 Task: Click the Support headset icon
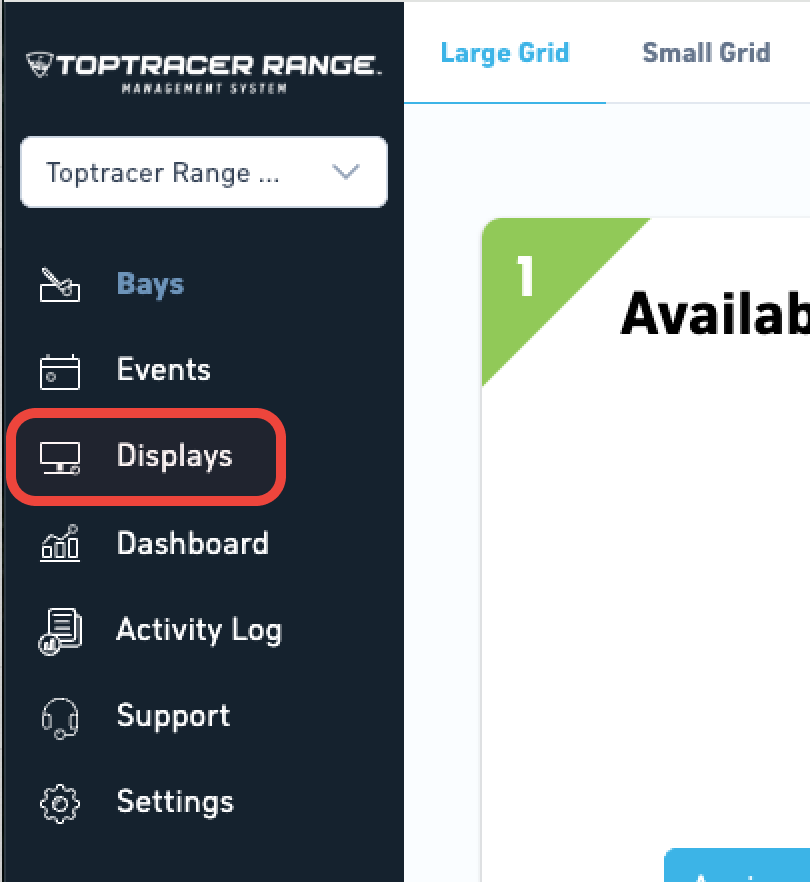[60, 718]
